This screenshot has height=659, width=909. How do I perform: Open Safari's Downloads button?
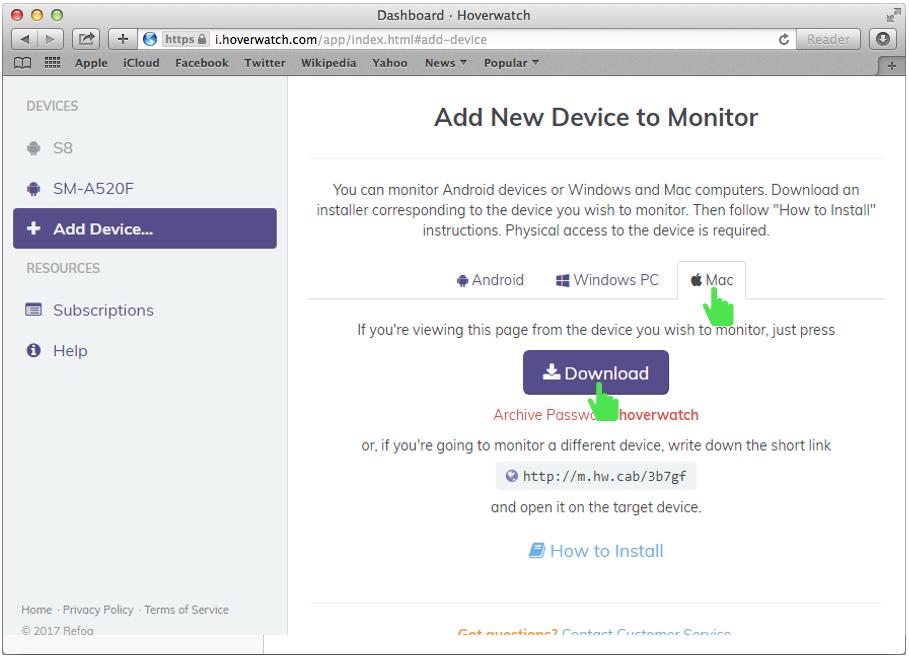[883, 39]
